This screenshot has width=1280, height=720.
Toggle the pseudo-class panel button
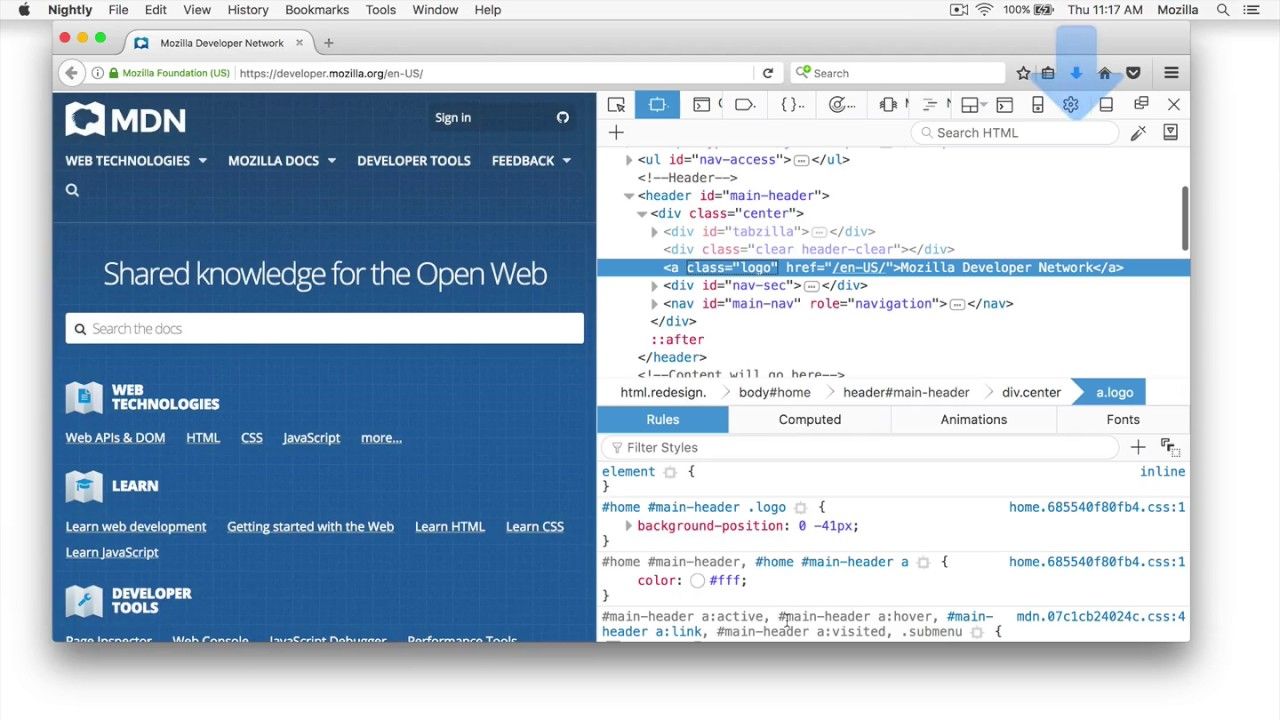tap(1169, 447)
